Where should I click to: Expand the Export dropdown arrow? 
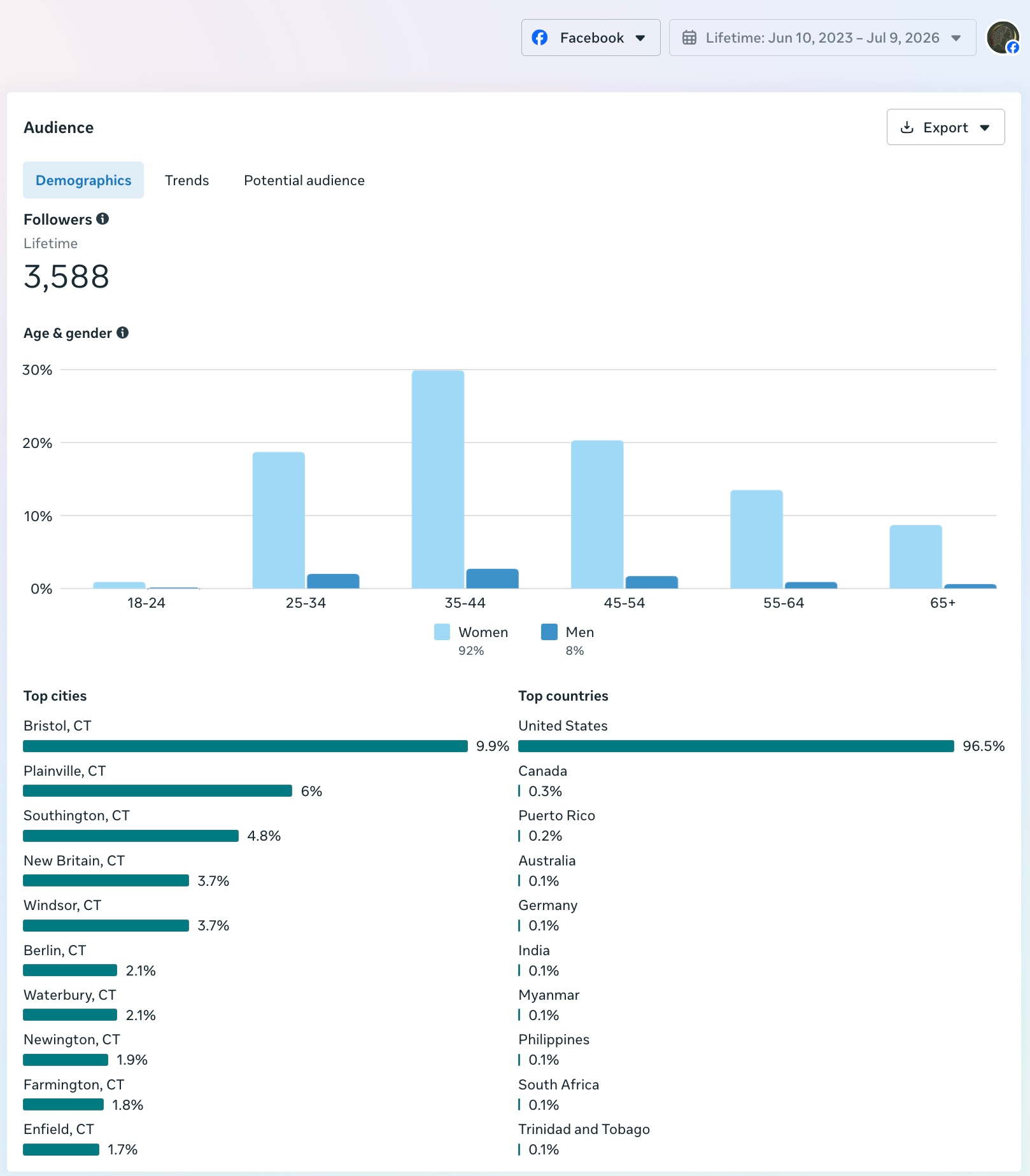click(985, 128)
